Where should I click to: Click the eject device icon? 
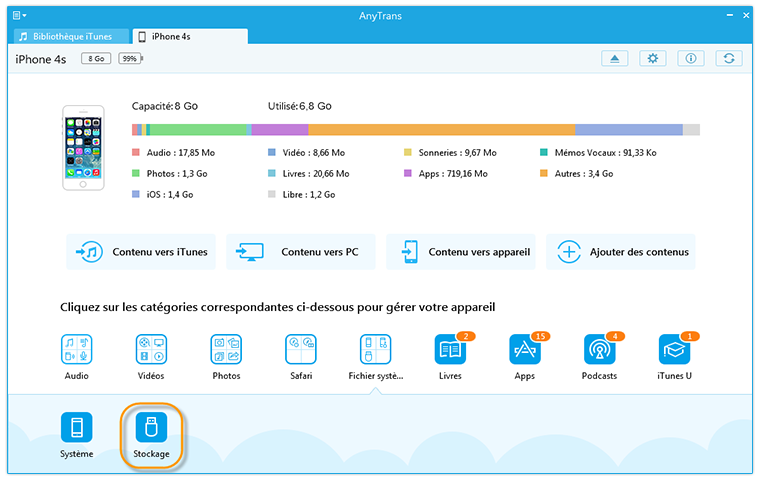tap(615, 59)
